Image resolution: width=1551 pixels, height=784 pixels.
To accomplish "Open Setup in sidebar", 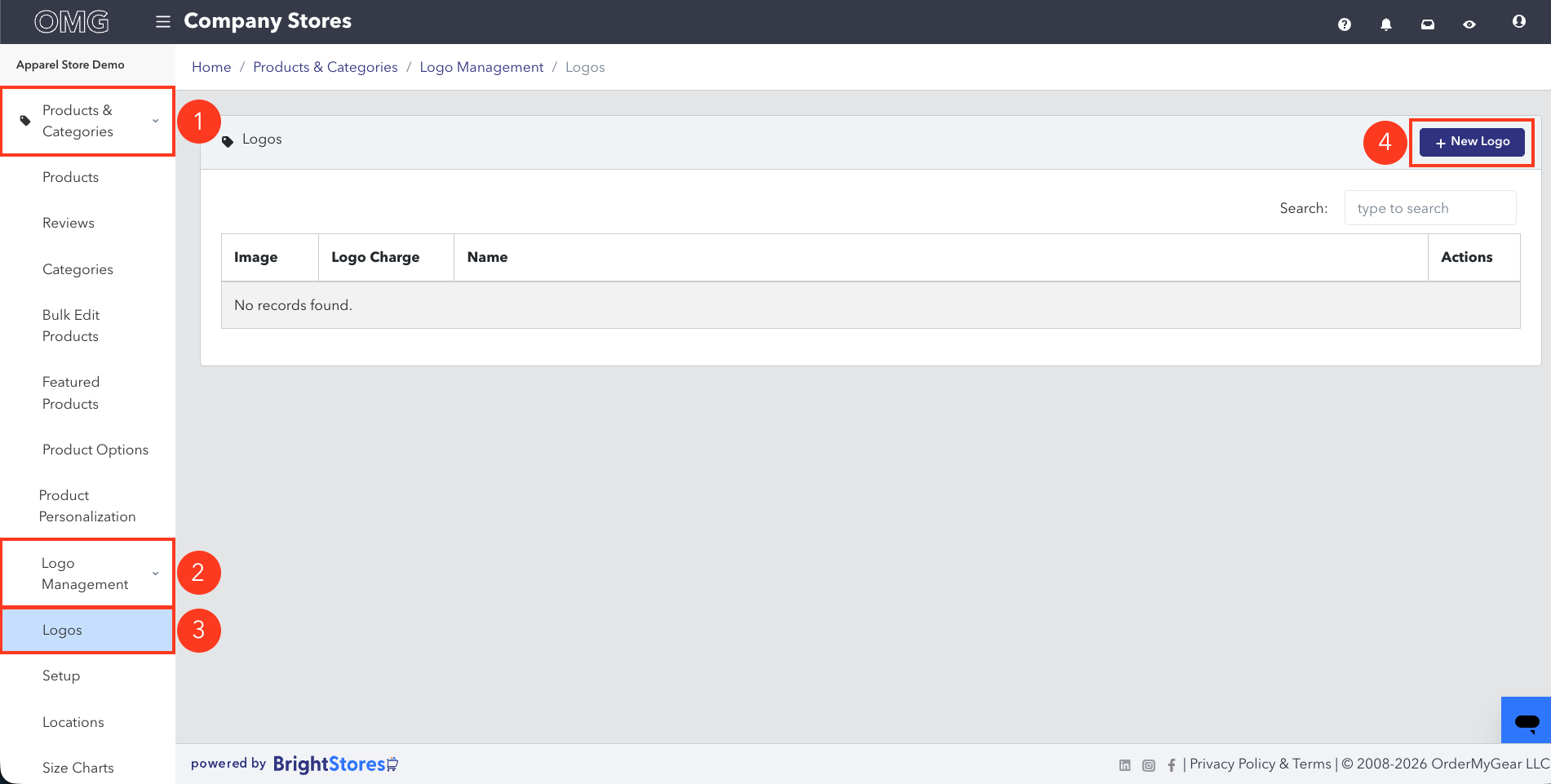I will [61, 675].
